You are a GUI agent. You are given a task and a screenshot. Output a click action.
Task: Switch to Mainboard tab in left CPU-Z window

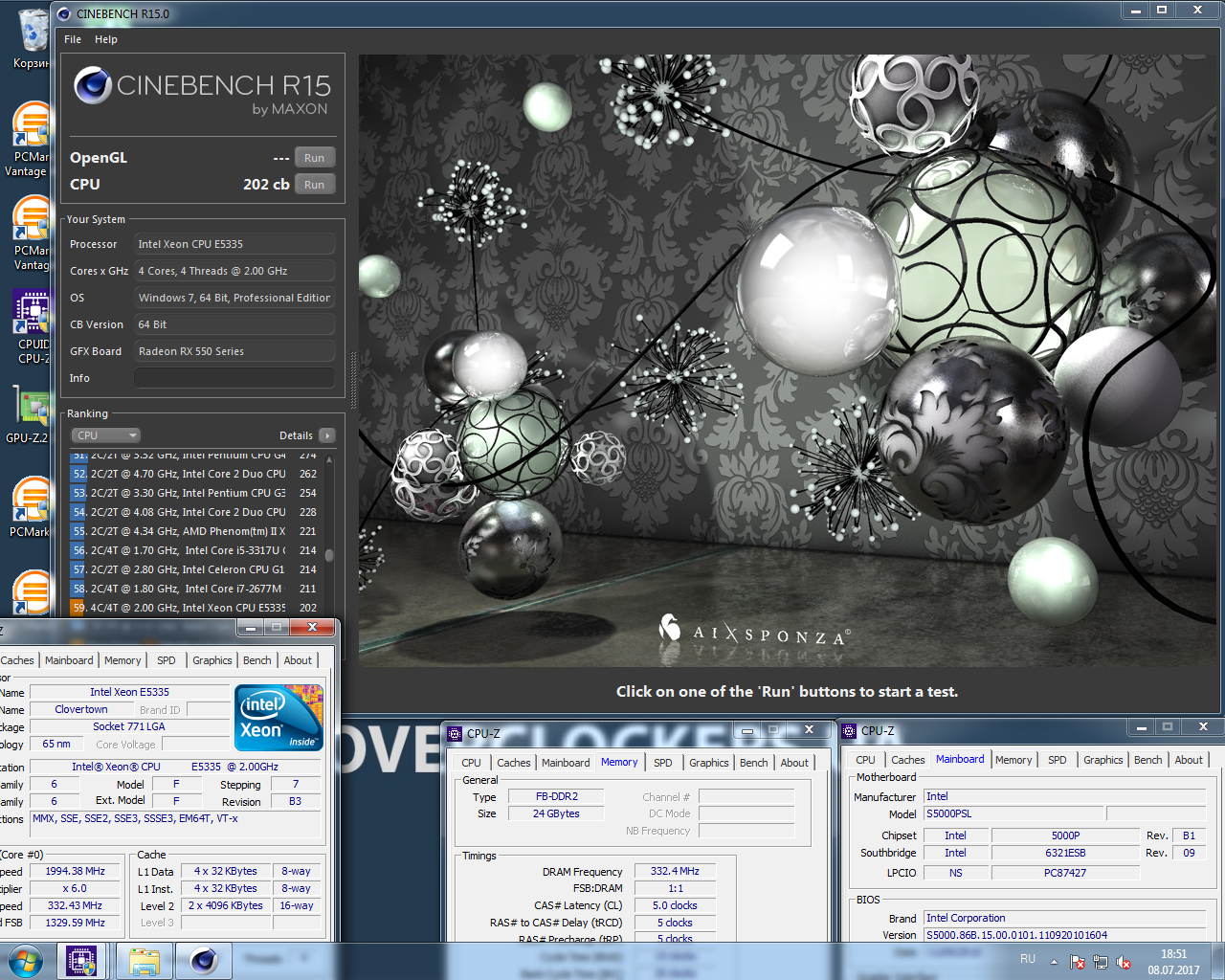coord(69,660)
